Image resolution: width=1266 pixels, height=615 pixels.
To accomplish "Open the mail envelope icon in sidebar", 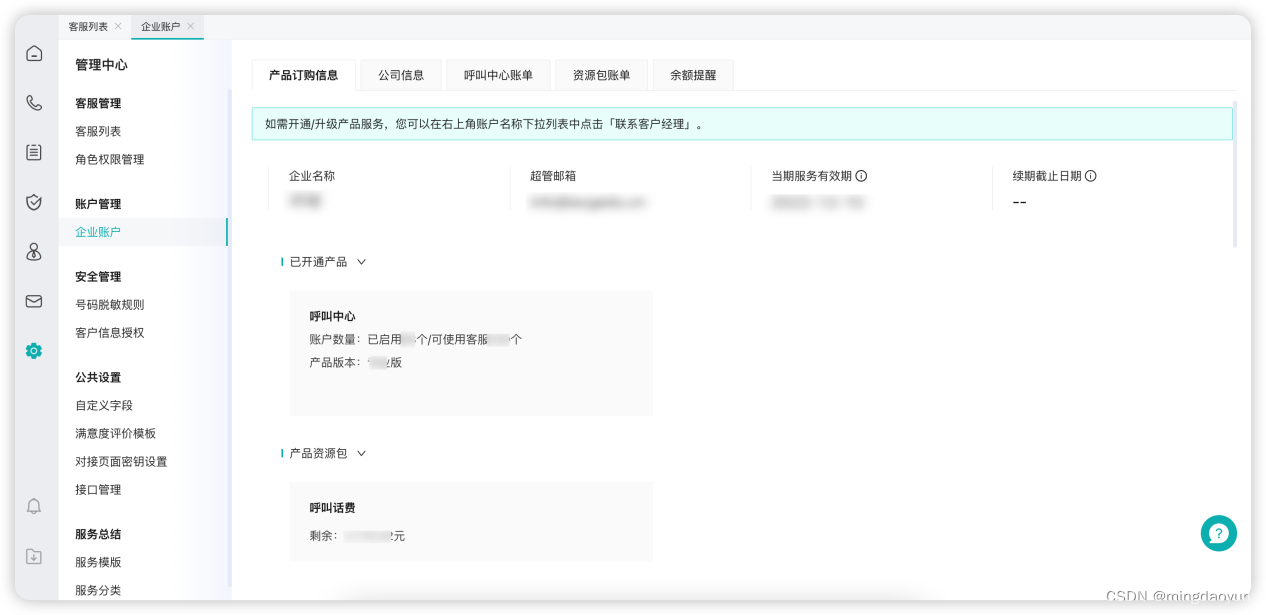I will coord(34,301).
